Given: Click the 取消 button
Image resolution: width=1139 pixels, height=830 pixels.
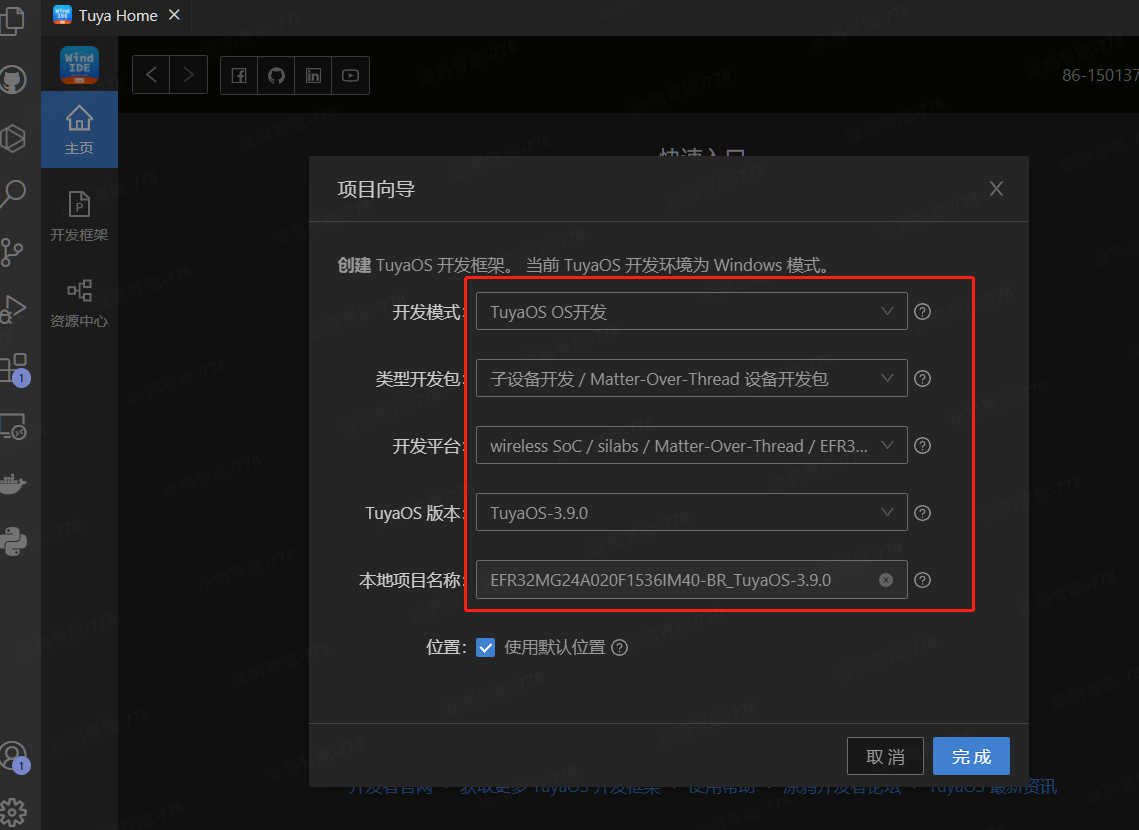Looking at the screenshot, I should pos(885,757).
